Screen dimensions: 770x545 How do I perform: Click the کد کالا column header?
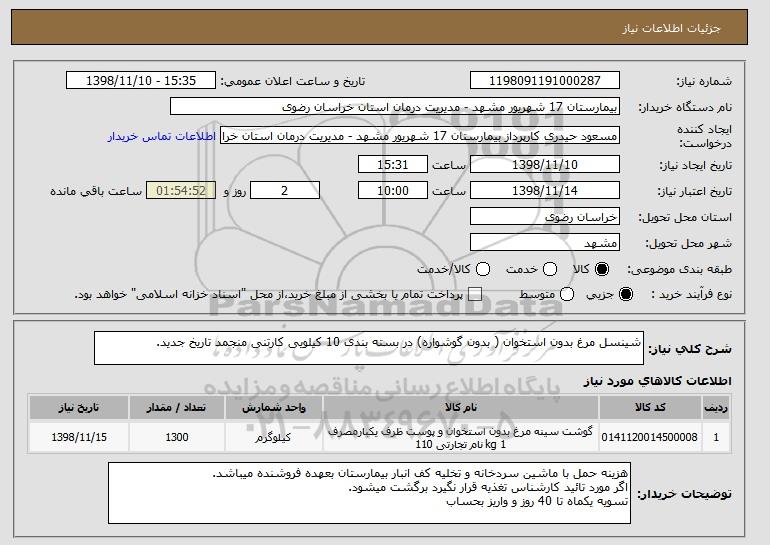click(x=650, y=408)
